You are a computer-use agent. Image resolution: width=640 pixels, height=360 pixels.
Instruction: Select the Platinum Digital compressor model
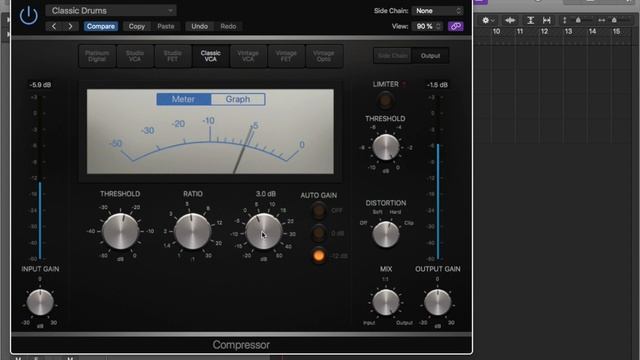[97, 56]
